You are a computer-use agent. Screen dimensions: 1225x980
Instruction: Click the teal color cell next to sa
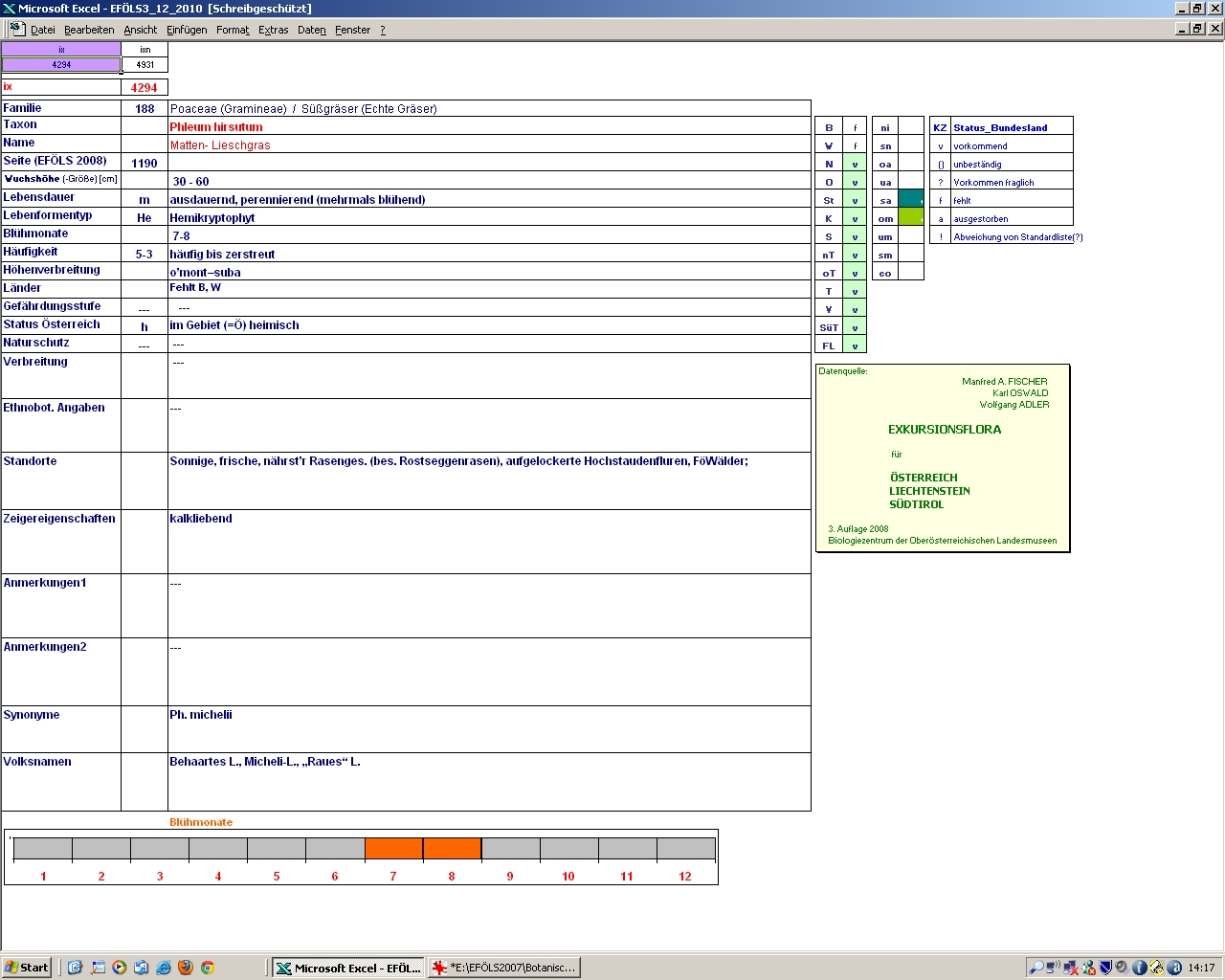[911, 200]
